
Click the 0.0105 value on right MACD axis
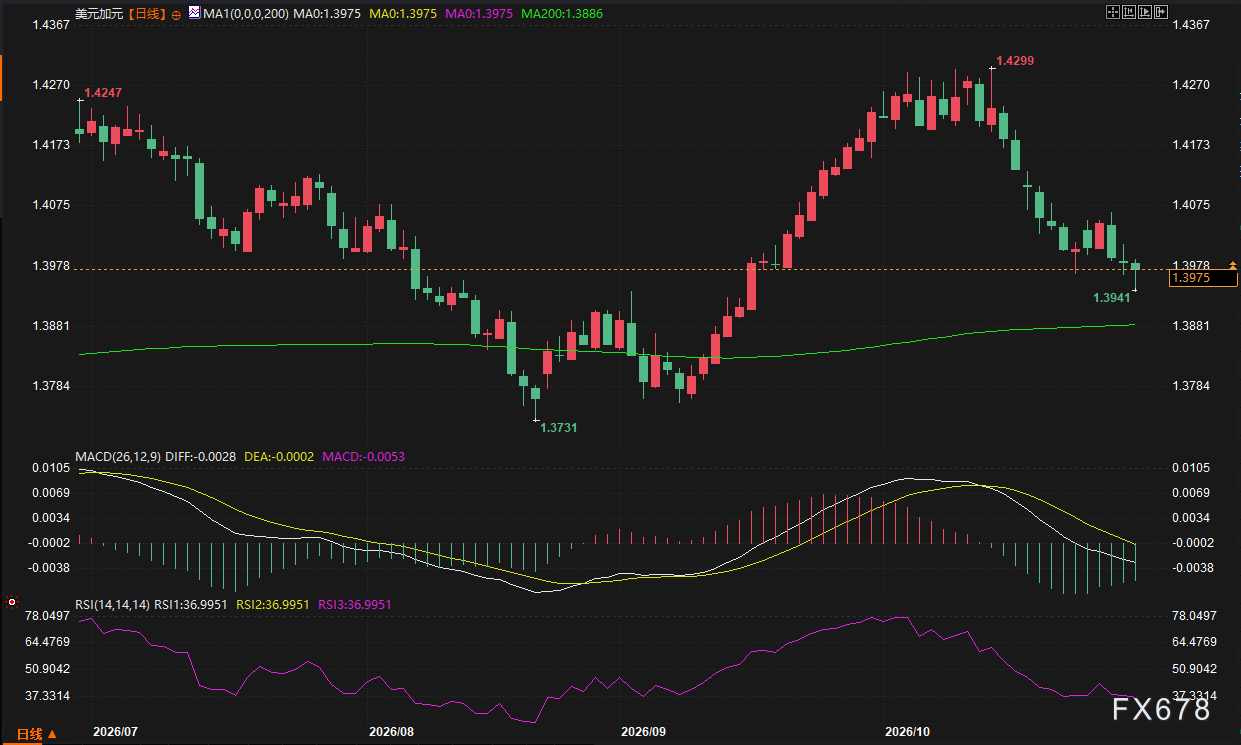point(1191,468)
